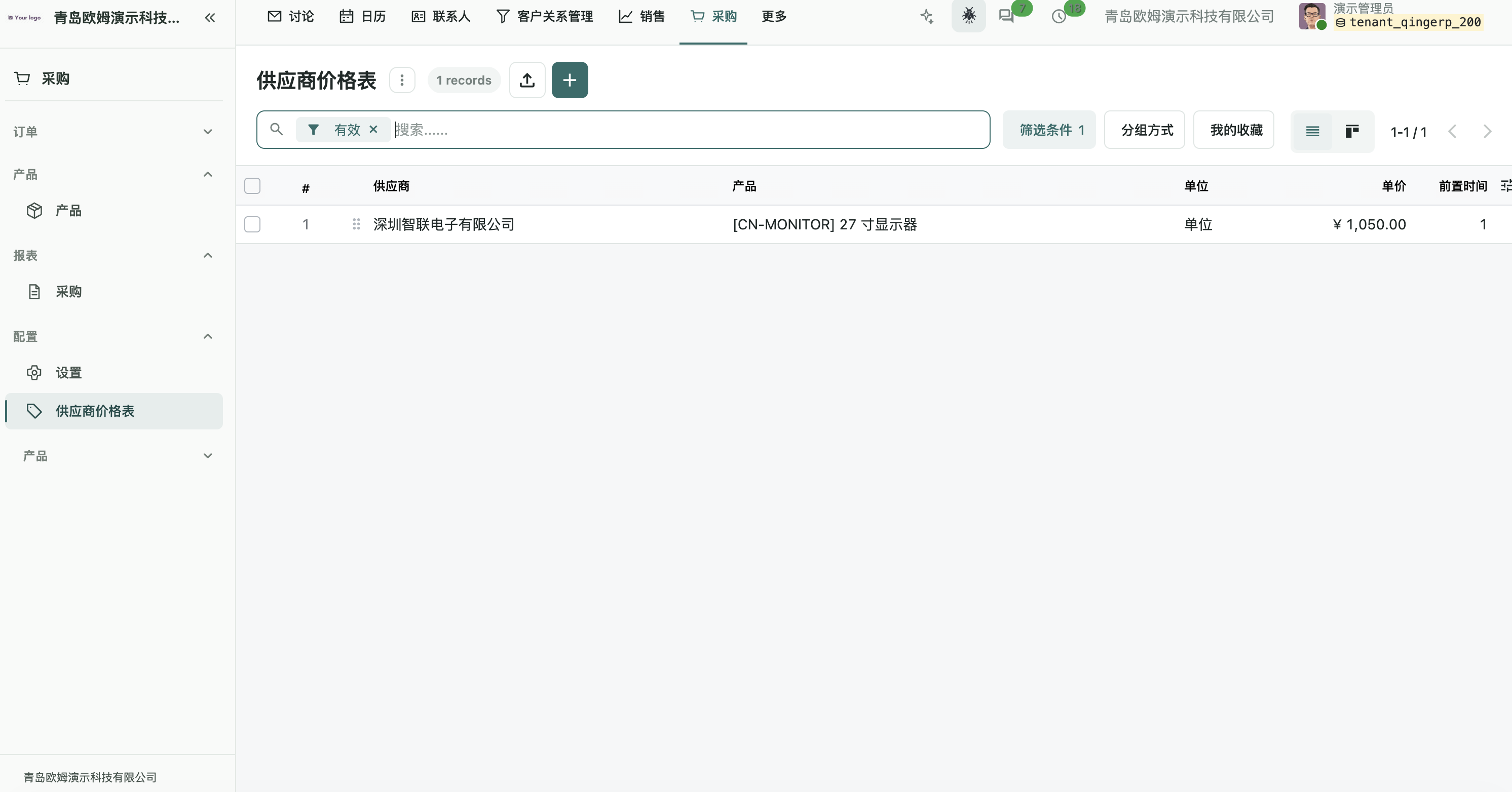Screen dimensions: 1512x792
Task: Open the 筛选条件 filter dropdown
Action: pyautogui.click(x=1049, y=130)
